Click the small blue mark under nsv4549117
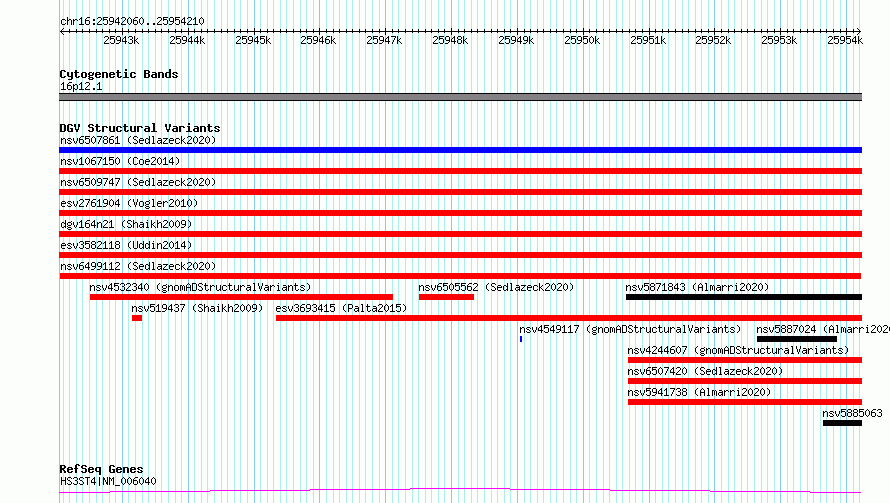The image size is (890, 503). coord(521,339)
